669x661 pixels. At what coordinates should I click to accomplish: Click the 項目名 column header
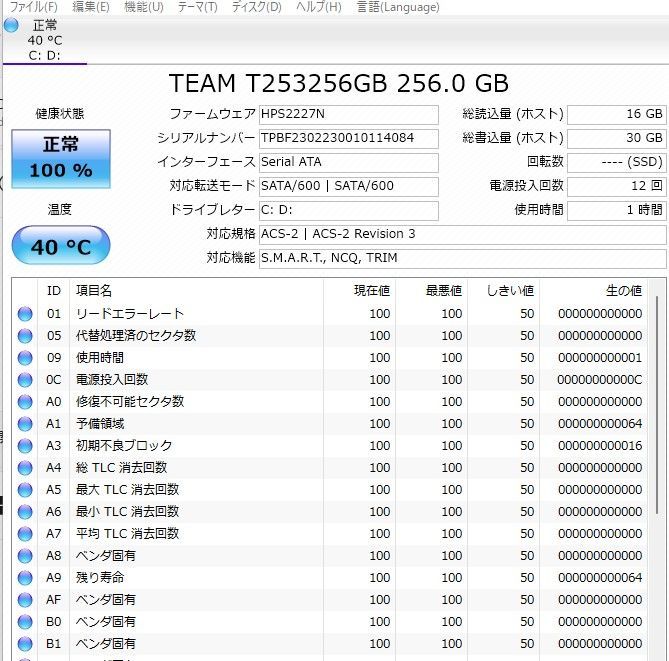(196, 291)
